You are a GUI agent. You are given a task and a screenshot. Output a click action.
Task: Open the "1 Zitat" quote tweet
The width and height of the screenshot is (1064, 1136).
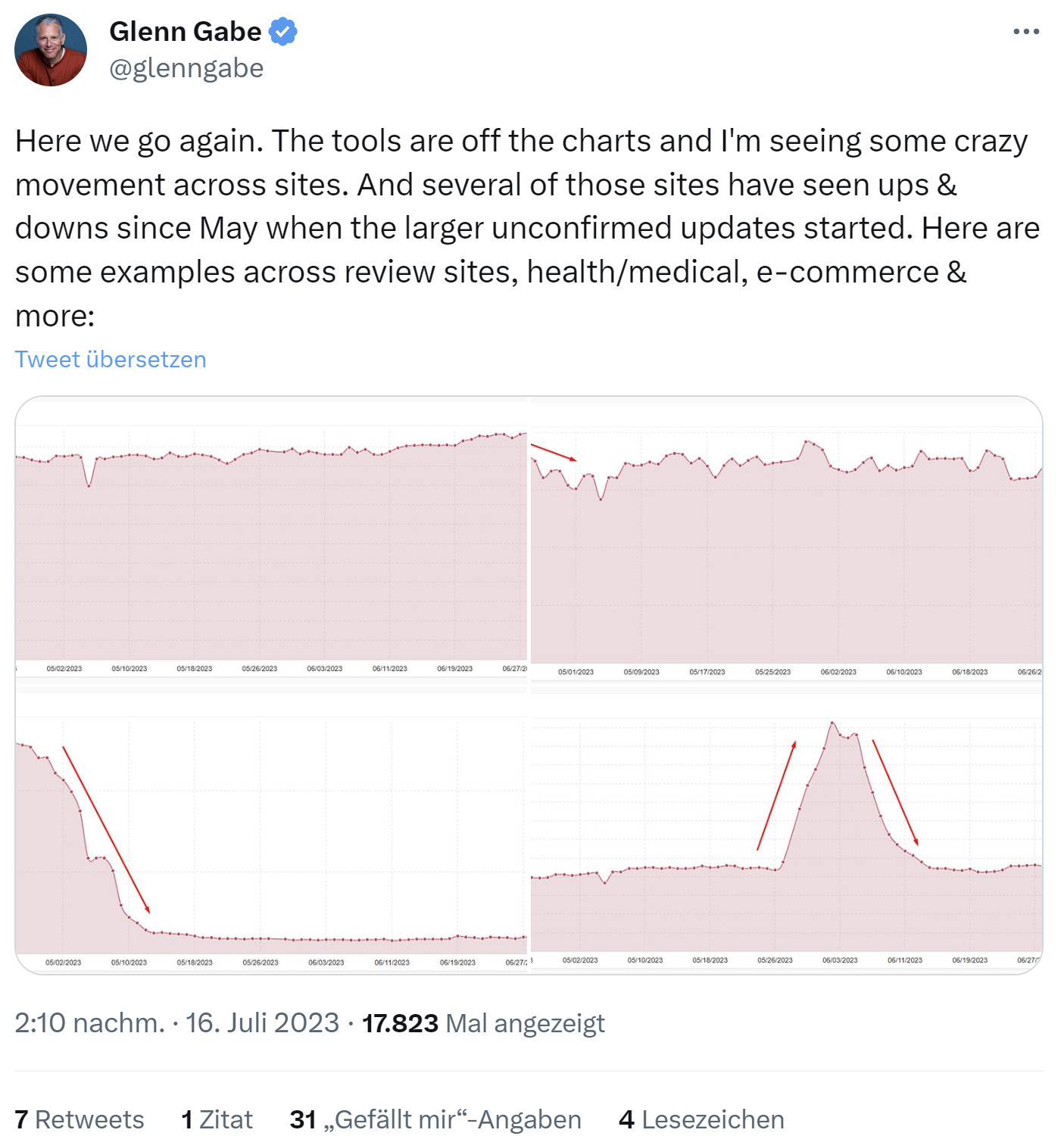(216, 1119)
